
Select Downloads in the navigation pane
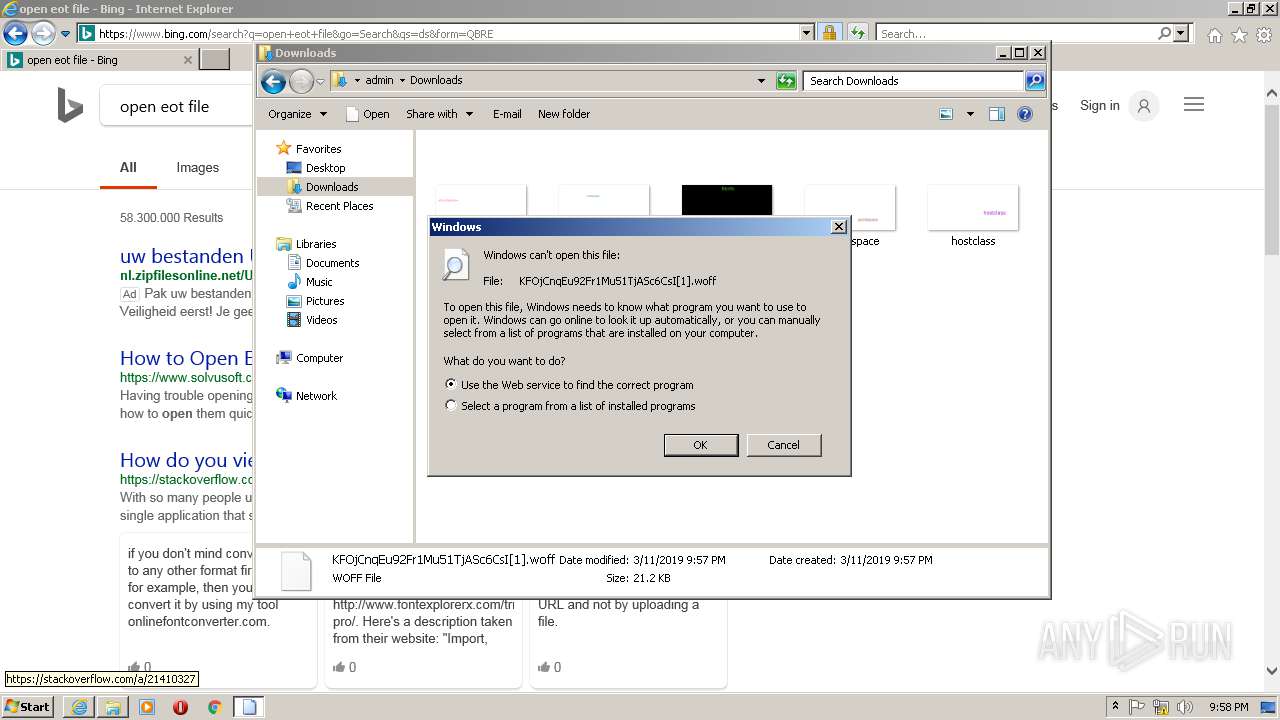332,187
